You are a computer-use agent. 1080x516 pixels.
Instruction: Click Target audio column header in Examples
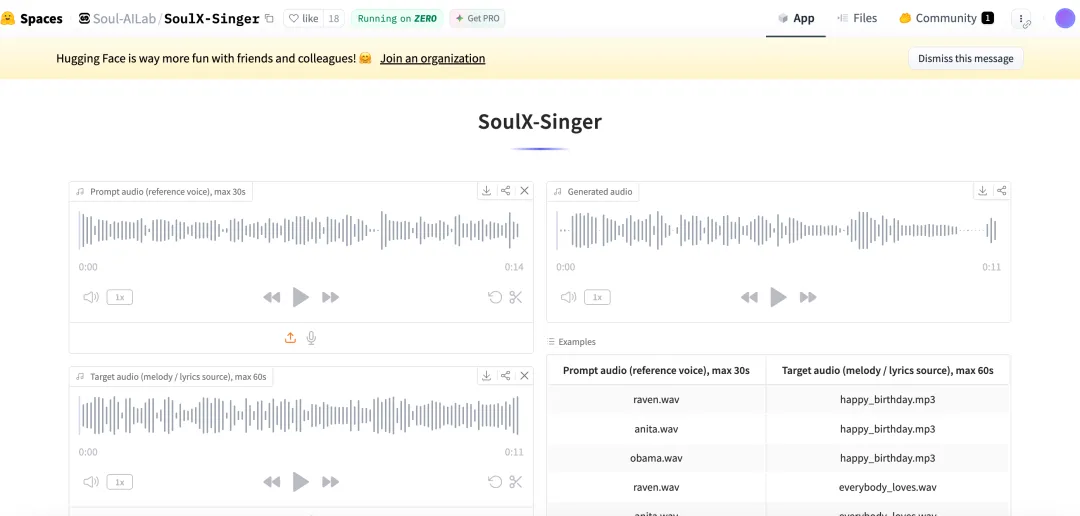887,370
